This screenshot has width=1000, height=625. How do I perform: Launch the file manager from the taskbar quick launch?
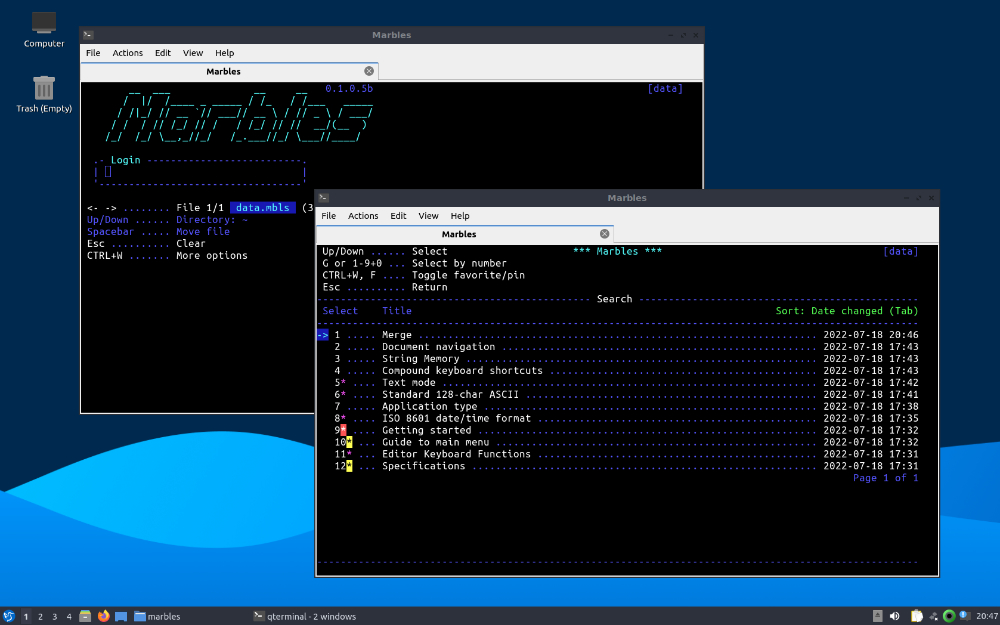[85, 616]
